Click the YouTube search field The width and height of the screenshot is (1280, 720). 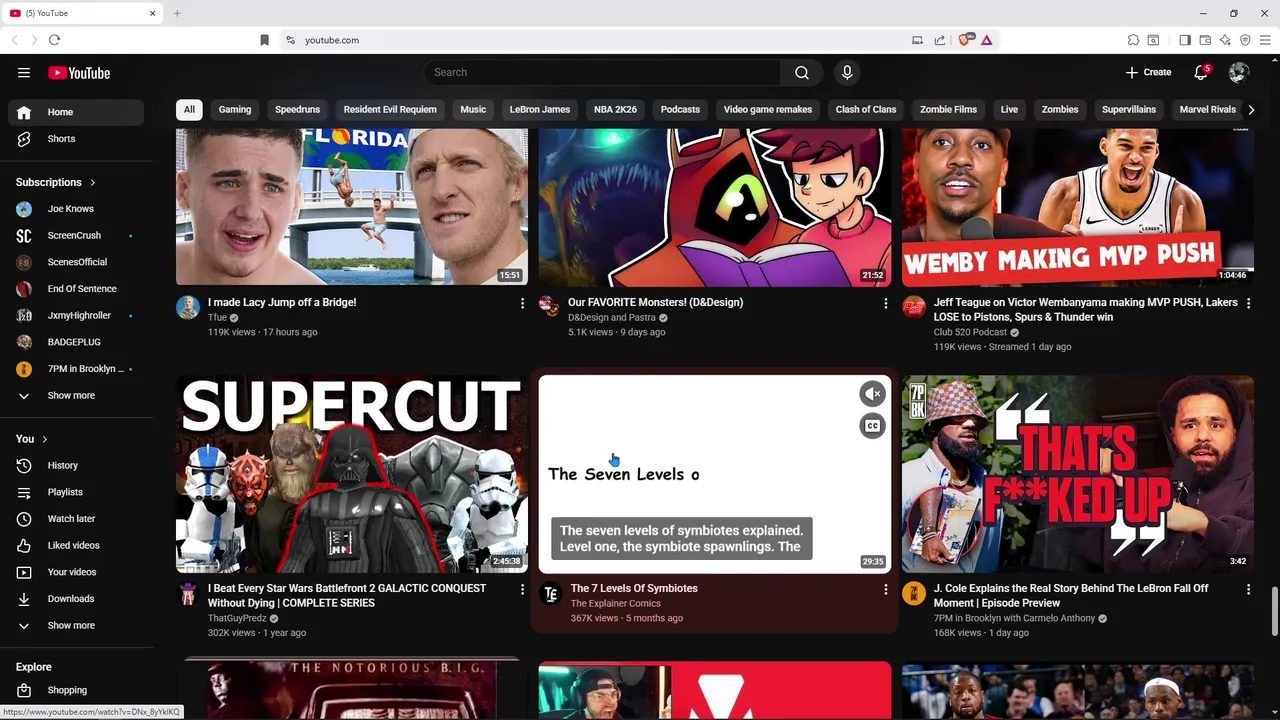point(603,72)
